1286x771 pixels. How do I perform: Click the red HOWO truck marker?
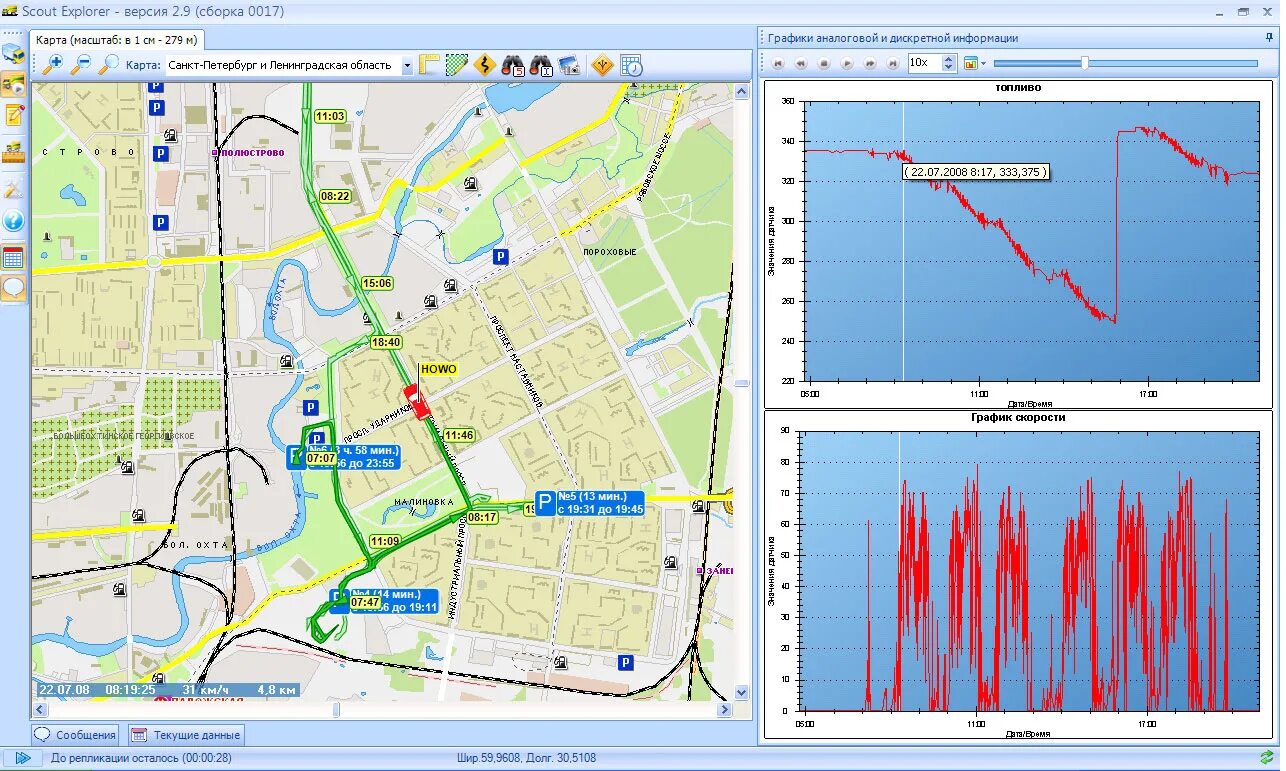tap(416, 401)
